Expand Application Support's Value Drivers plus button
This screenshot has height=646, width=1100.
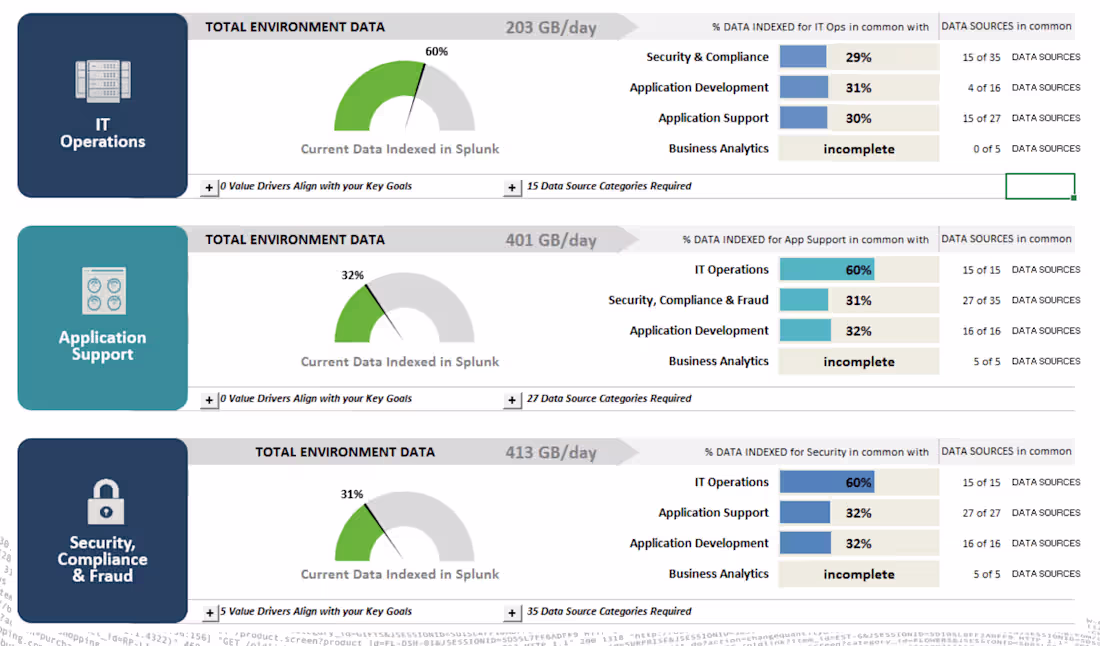click(211, 398)
